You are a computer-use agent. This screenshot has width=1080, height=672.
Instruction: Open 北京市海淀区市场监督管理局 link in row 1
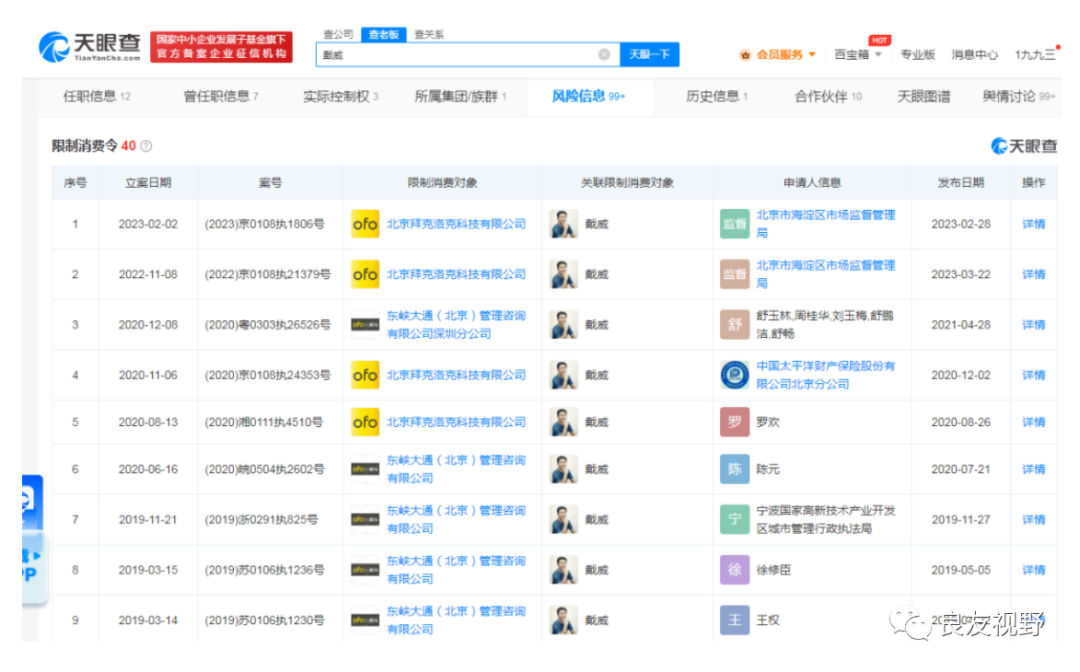825,224
